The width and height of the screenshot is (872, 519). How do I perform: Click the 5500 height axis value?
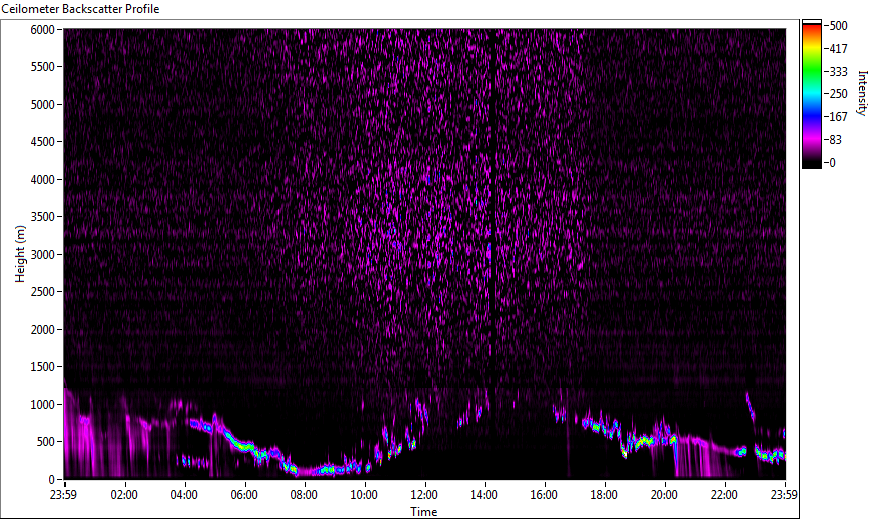[x=42, y=67]
